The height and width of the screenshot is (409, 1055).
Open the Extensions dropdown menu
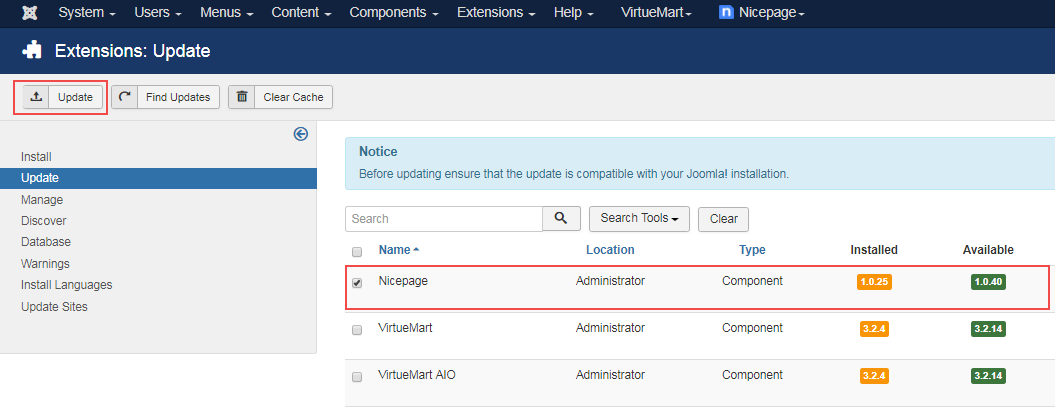tap(497, 13)
